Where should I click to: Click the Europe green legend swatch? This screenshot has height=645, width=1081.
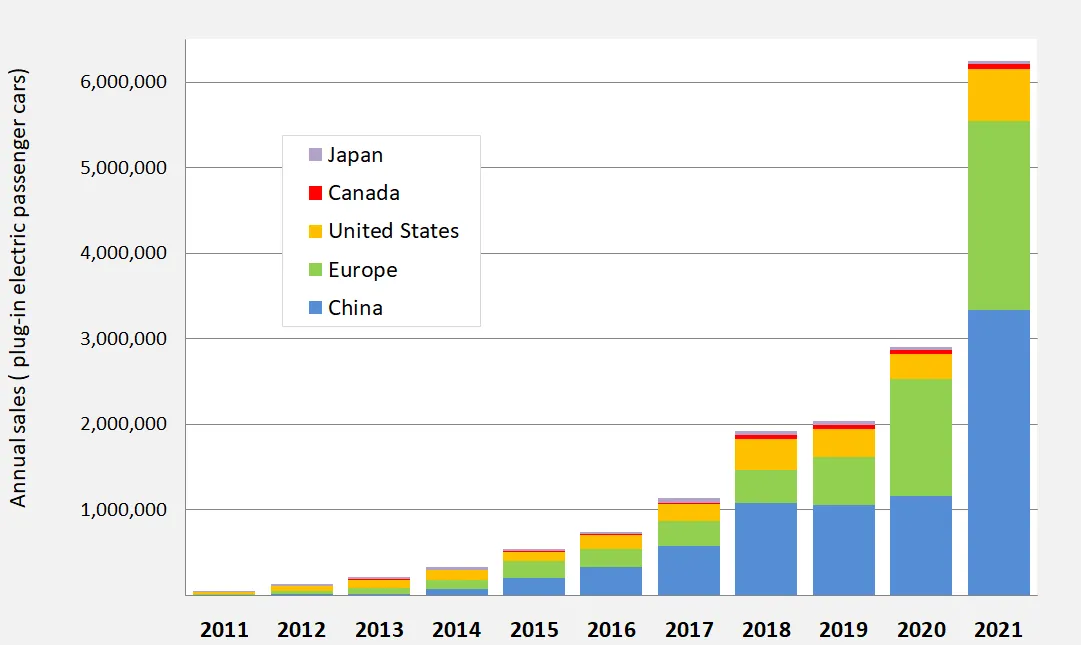[x=315, y=269]
